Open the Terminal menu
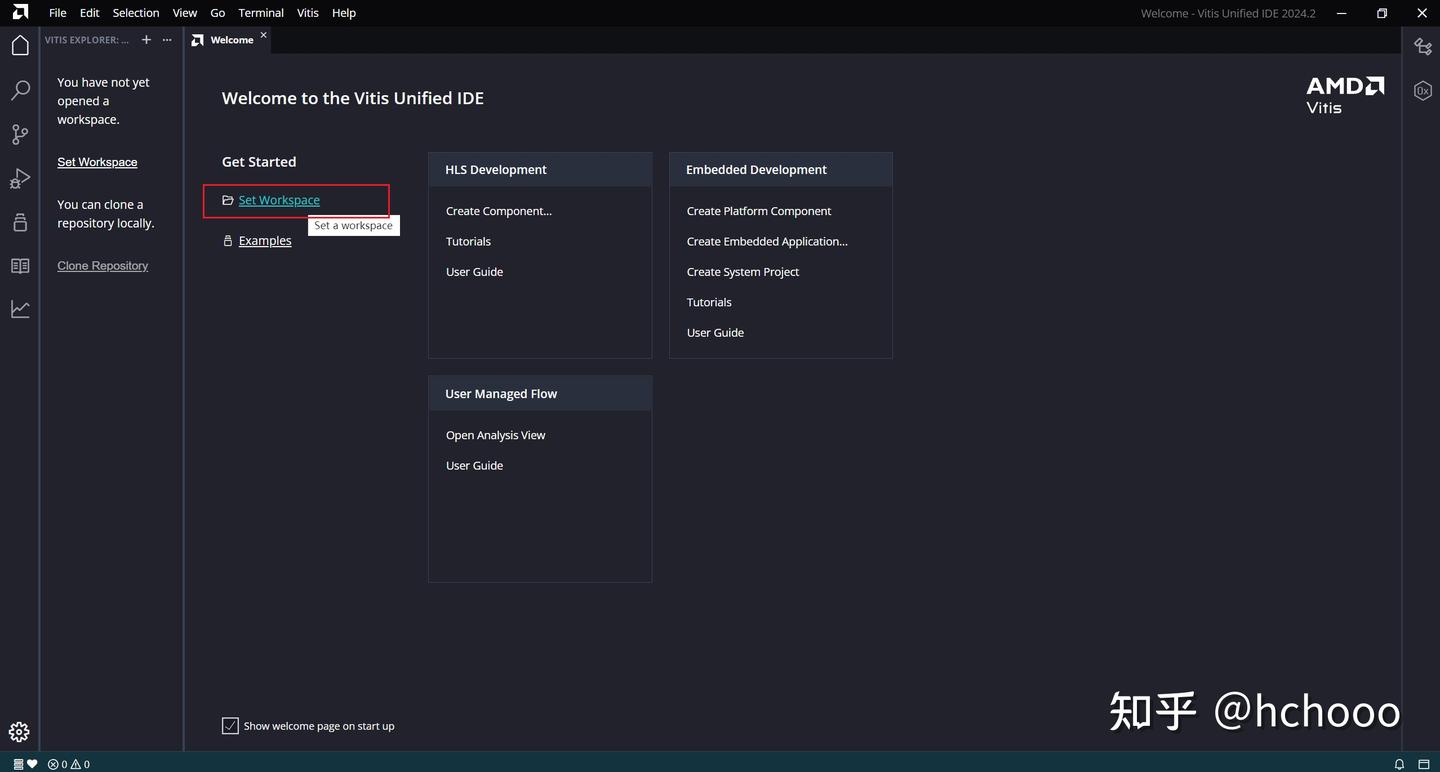The image size is (1440, 772). click(261, 13)
